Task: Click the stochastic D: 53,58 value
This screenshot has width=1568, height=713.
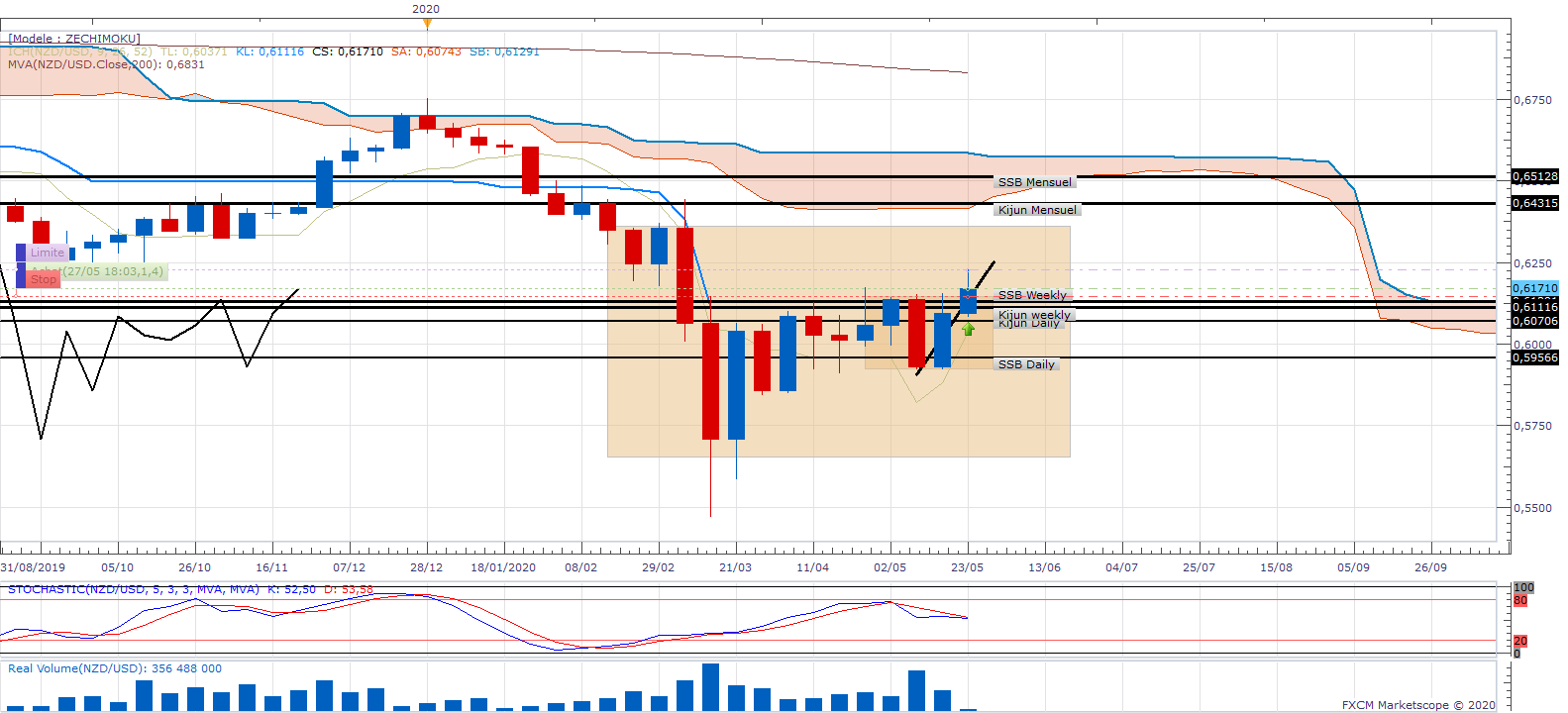Action: click(350, 589)
